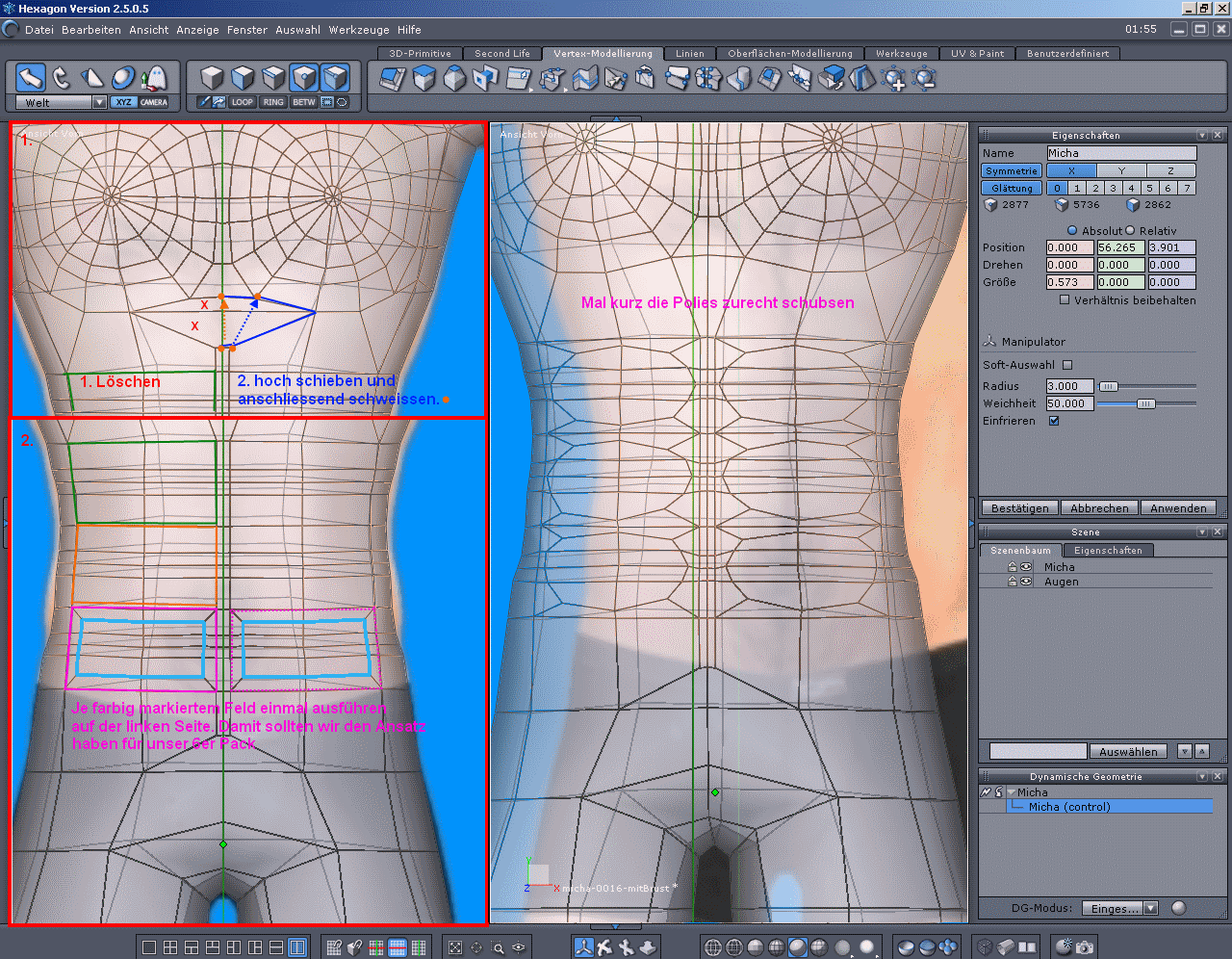1232x959 pixels.
Task: Open the Benutzerdefiniert tab
Action: (1067, 54)
